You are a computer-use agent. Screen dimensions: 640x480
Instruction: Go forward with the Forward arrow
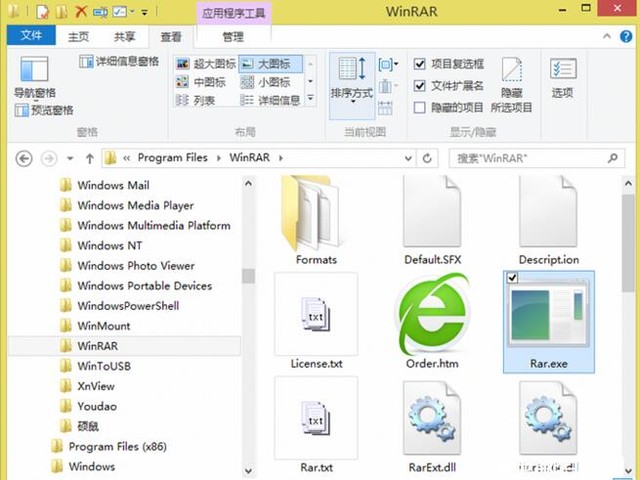(49, 158)
